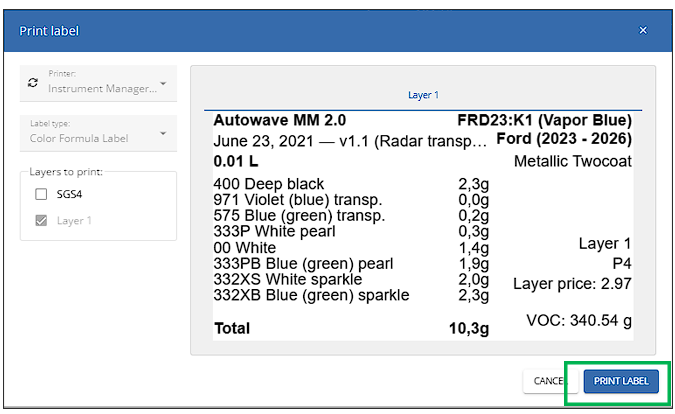
Task: Click the 'Ford (2023 - 2026)' text
Action: click(564, 139)
